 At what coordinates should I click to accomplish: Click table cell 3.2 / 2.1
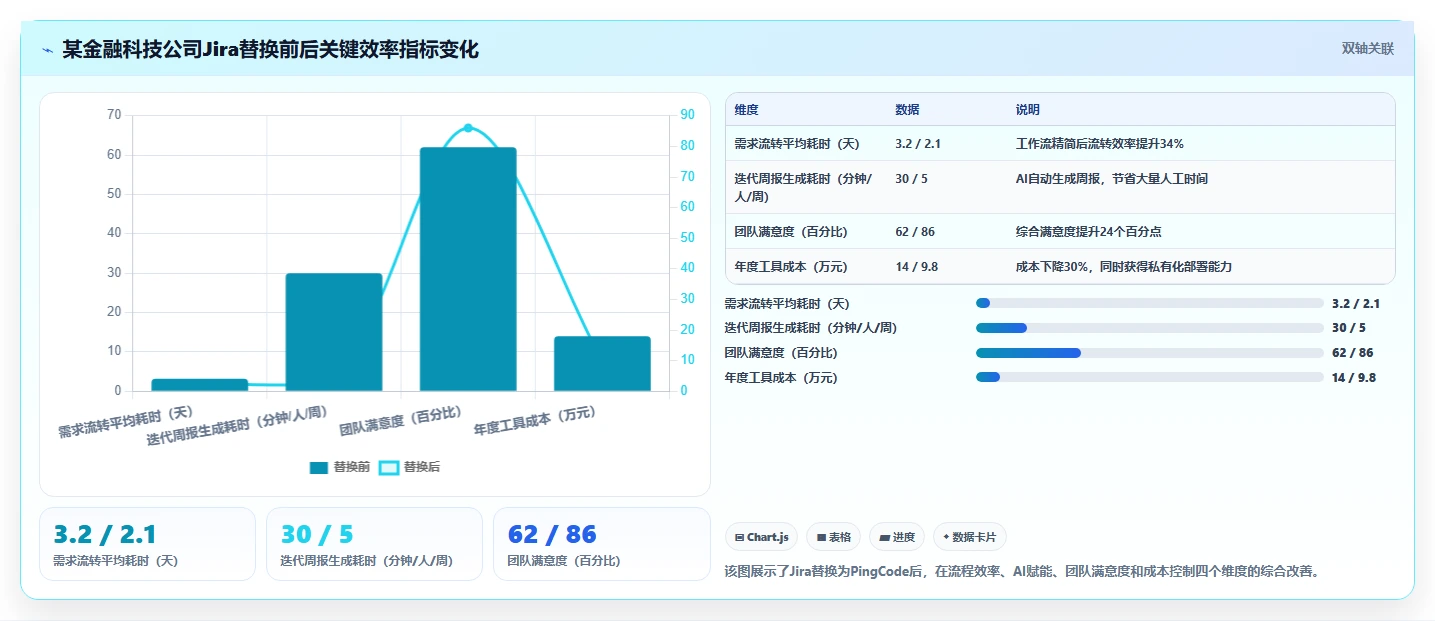[x=918, y=144]
